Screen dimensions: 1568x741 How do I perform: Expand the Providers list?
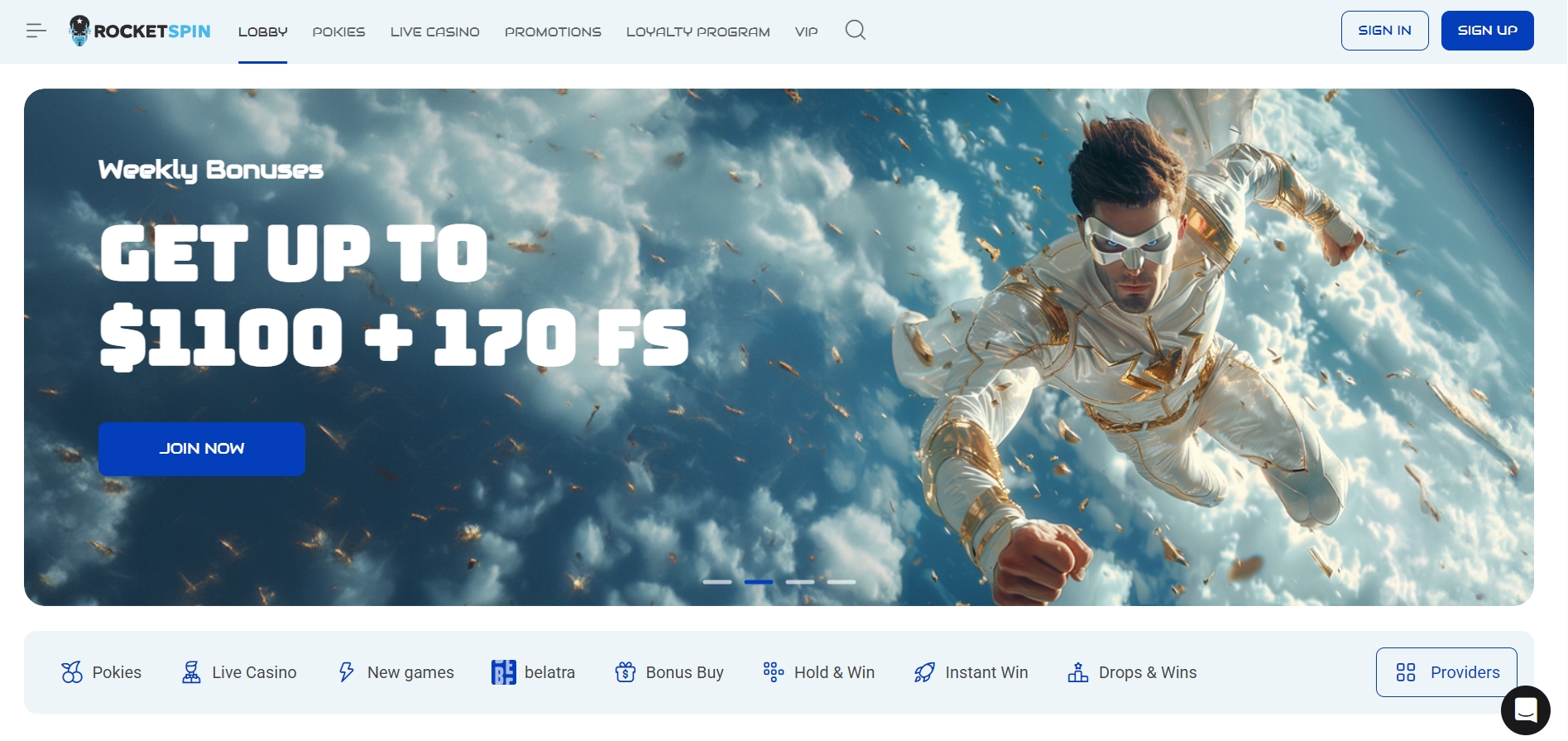click(x=1446, y=672)
